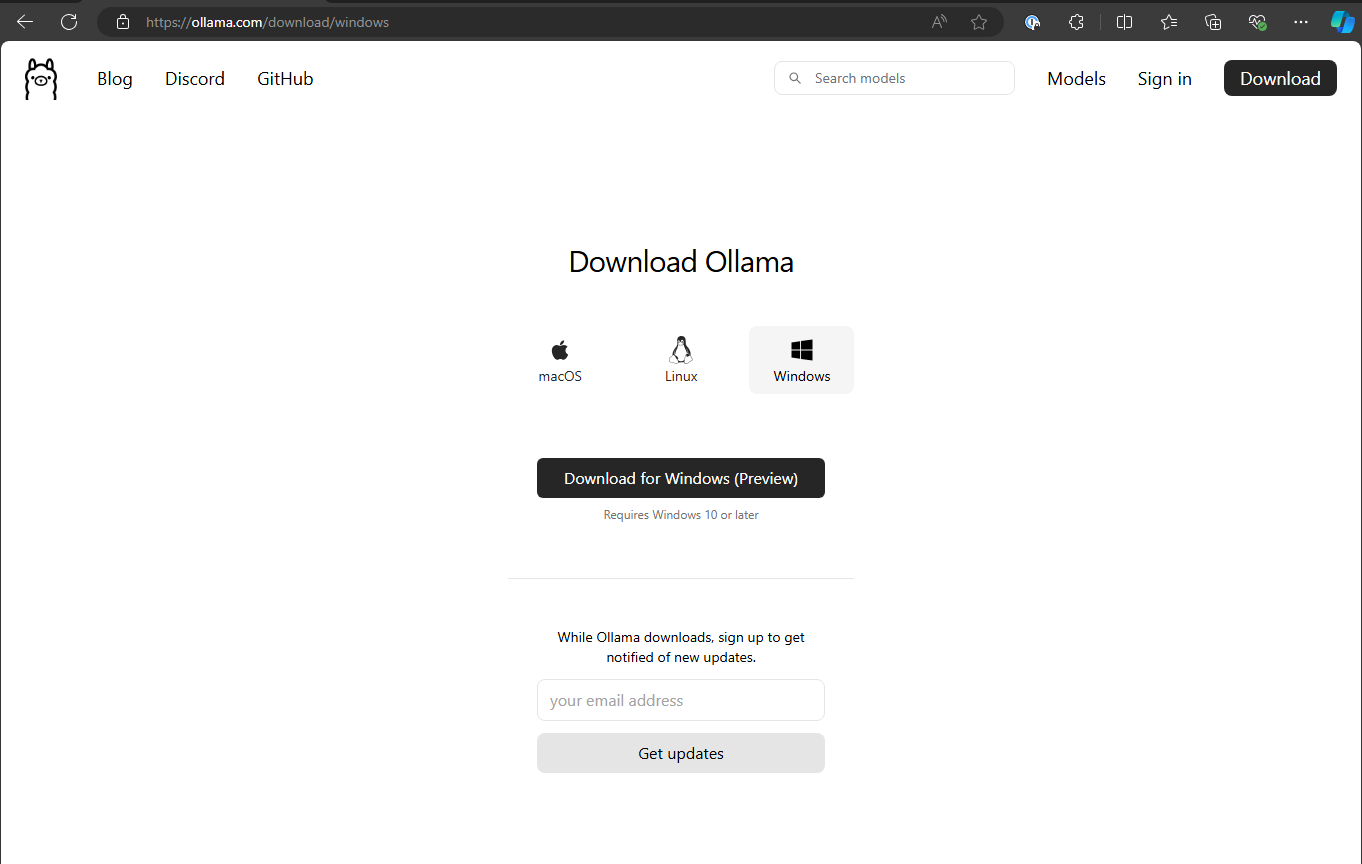Click the password manager extension icon
Viewport: 1362px width, 864px height.
click(1033, 22)
